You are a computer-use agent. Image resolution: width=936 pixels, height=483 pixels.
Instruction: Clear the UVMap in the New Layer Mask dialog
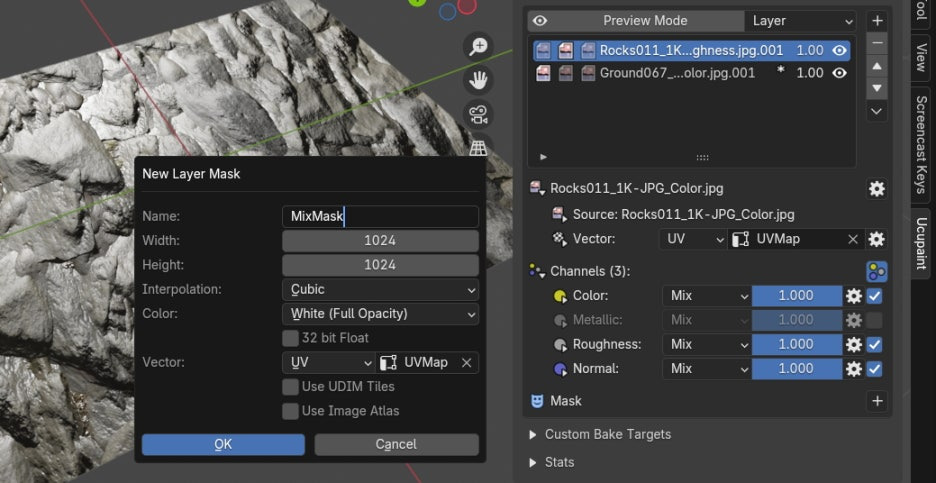click(x=467, y=362)
